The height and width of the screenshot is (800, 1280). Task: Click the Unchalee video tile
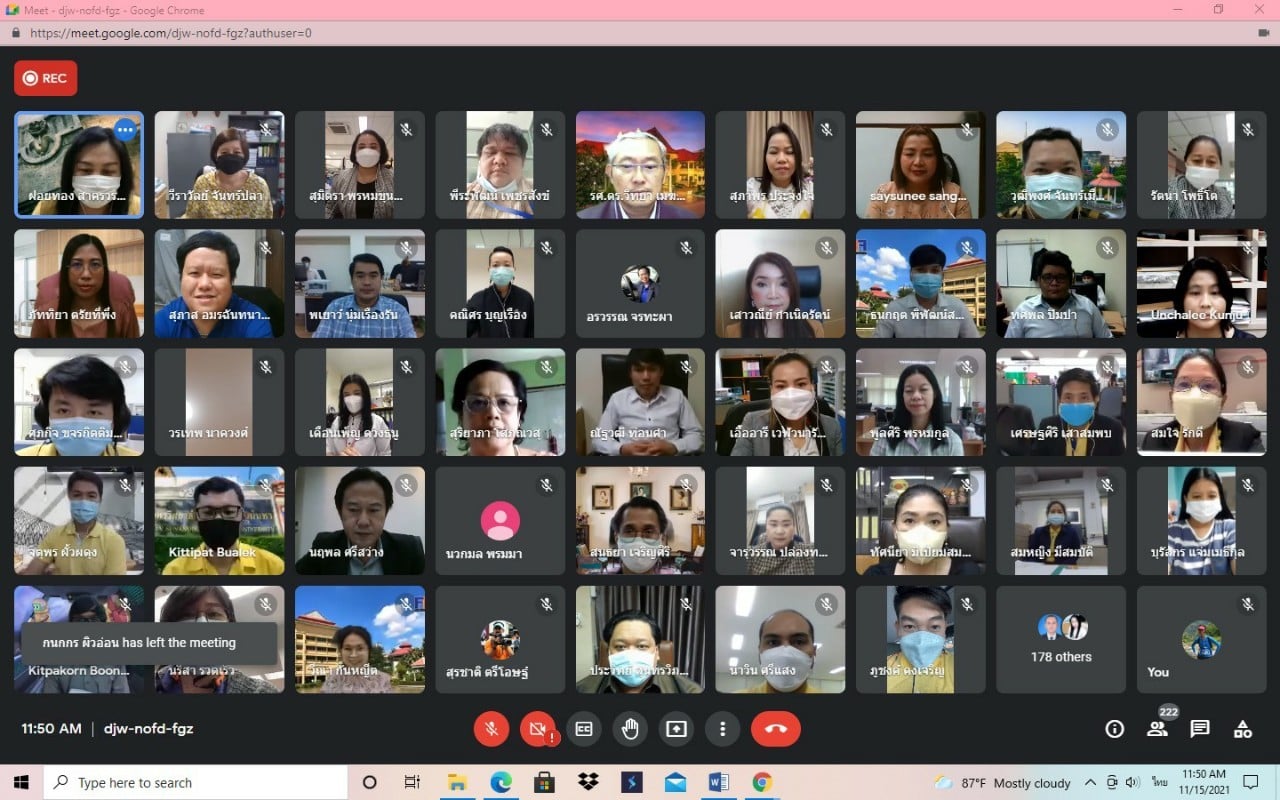(1201, 284)
